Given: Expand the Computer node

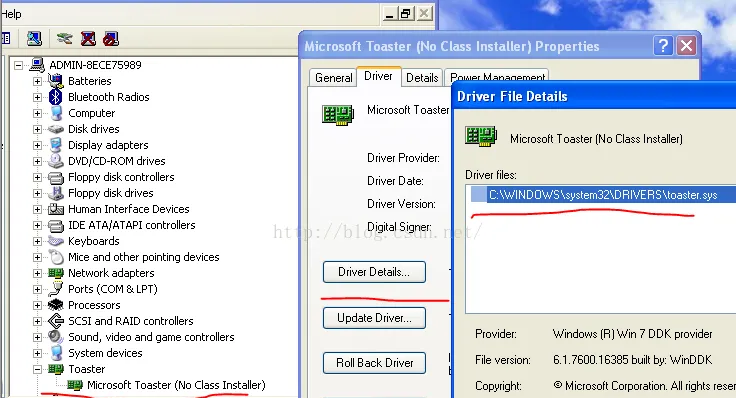Looking at the screenshot, I should coord(37,113).
